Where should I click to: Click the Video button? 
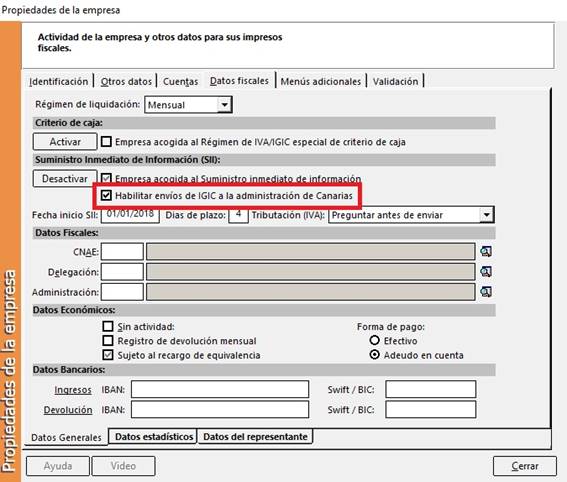pos(123,466)
